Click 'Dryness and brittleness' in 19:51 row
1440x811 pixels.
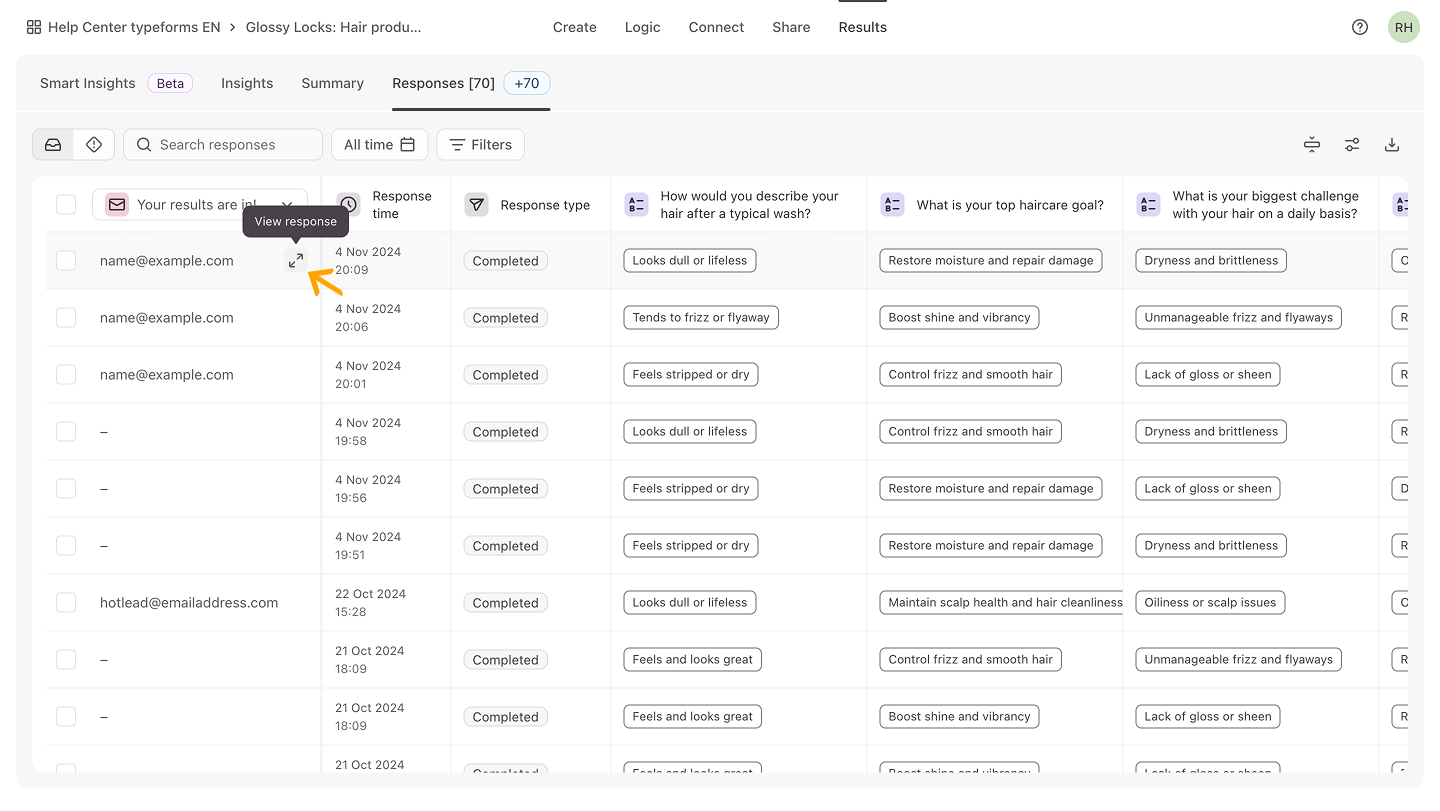point(1211,546)
